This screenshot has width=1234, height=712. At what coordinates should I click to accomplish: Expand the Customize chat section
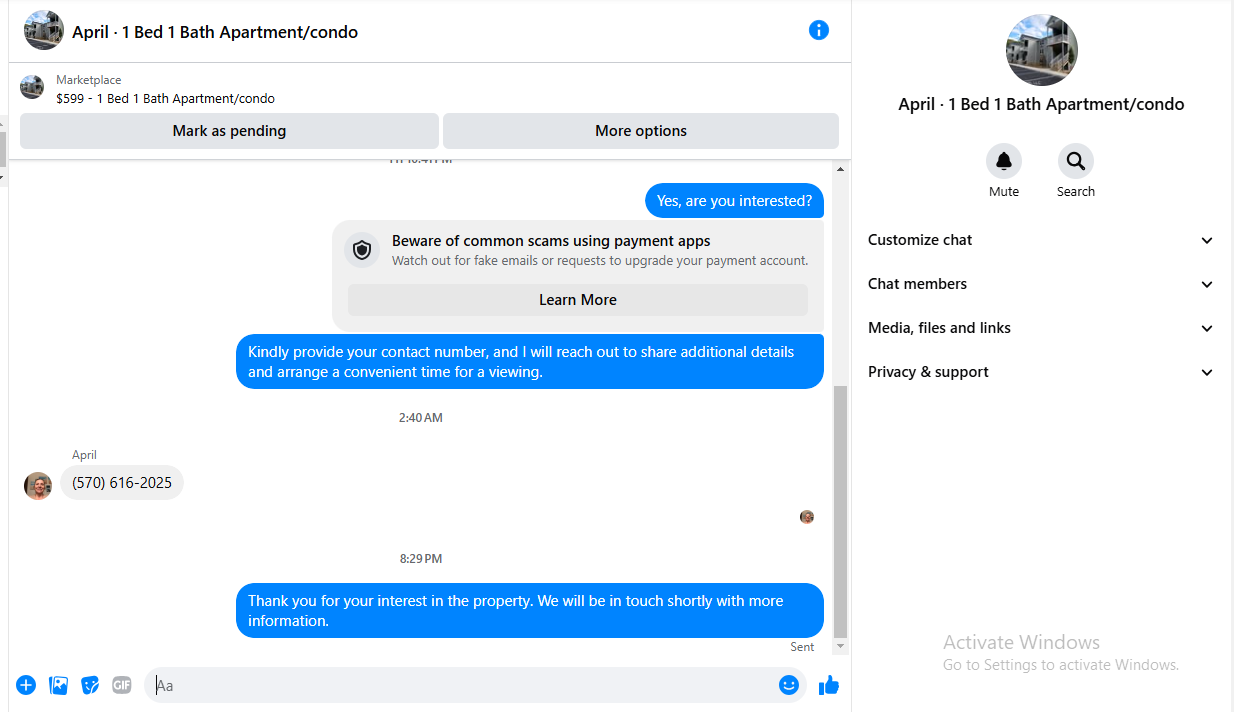click(x=1040, y=240)
